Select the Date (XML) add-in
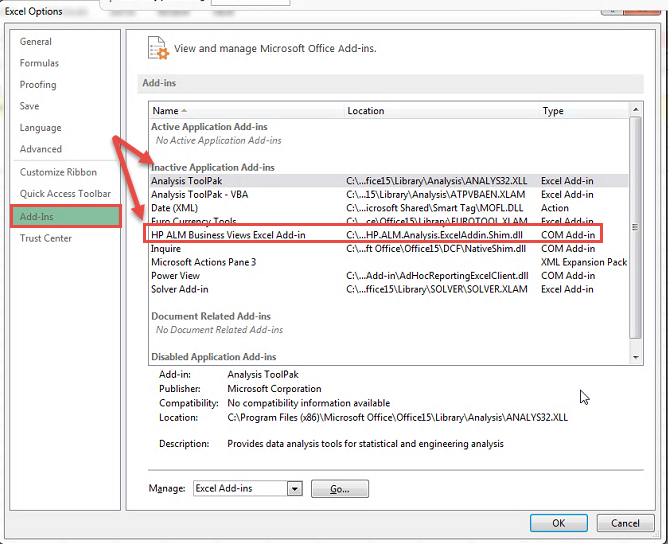Image resolution: width=668 pixels, height=544 pixels. coord(389,208)
